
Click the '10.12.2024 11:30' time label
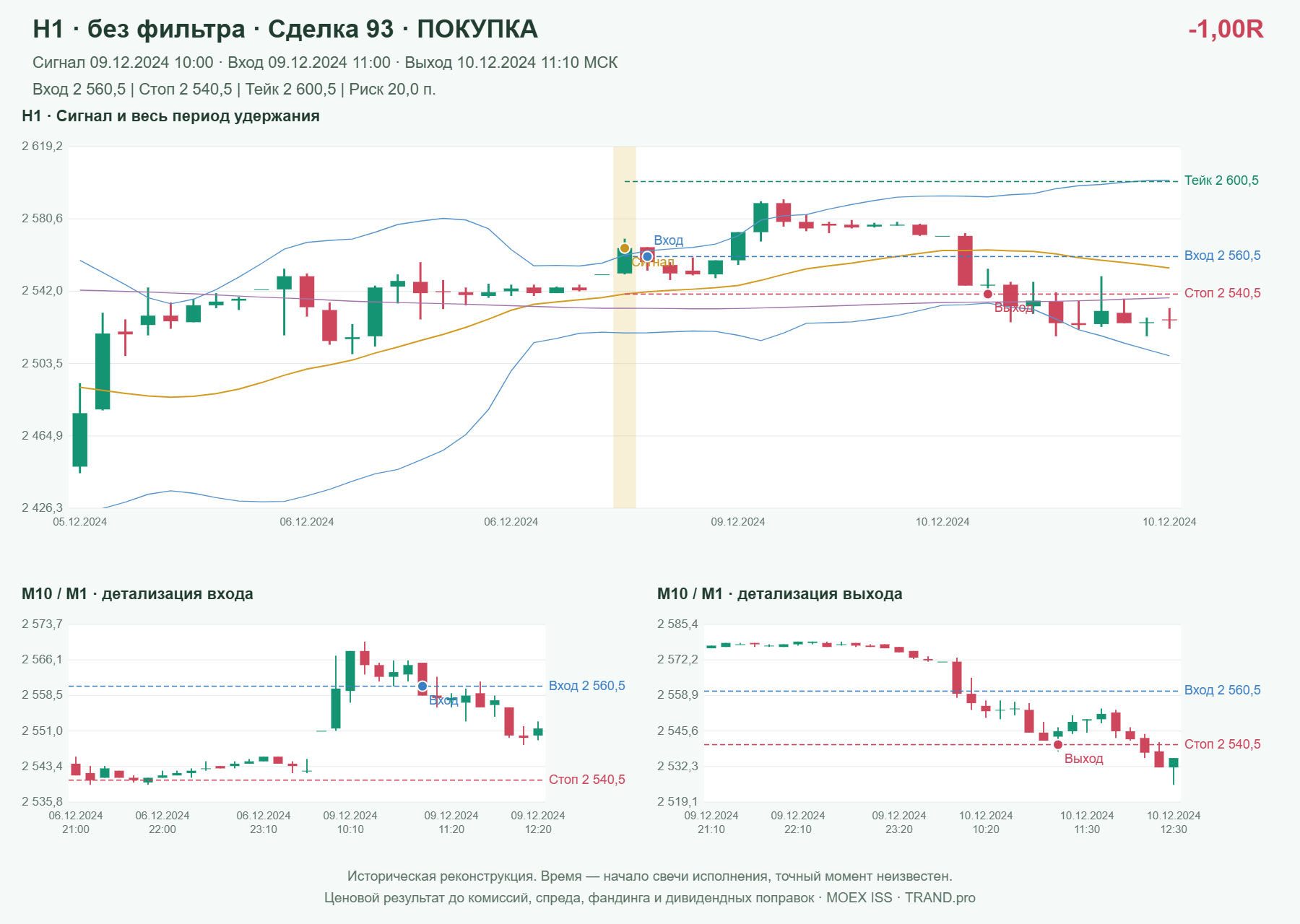1087,822
